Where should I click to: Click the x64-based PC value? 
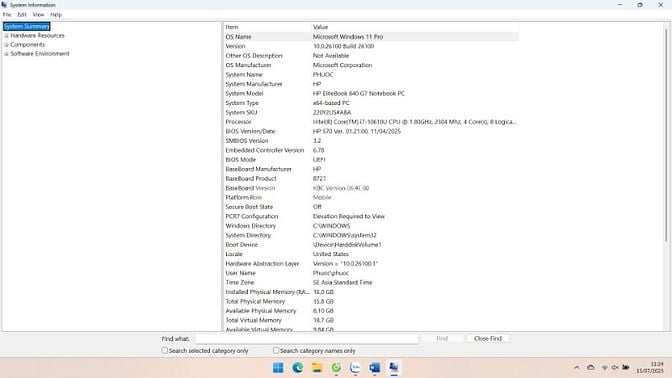331,103
